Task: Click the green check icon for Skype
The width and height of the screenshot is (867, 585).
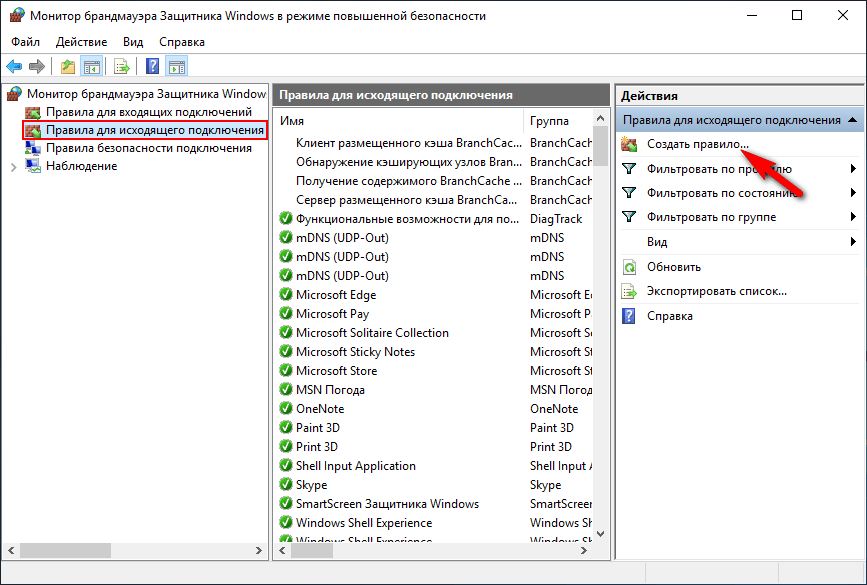Action: [x=286, y=484]
